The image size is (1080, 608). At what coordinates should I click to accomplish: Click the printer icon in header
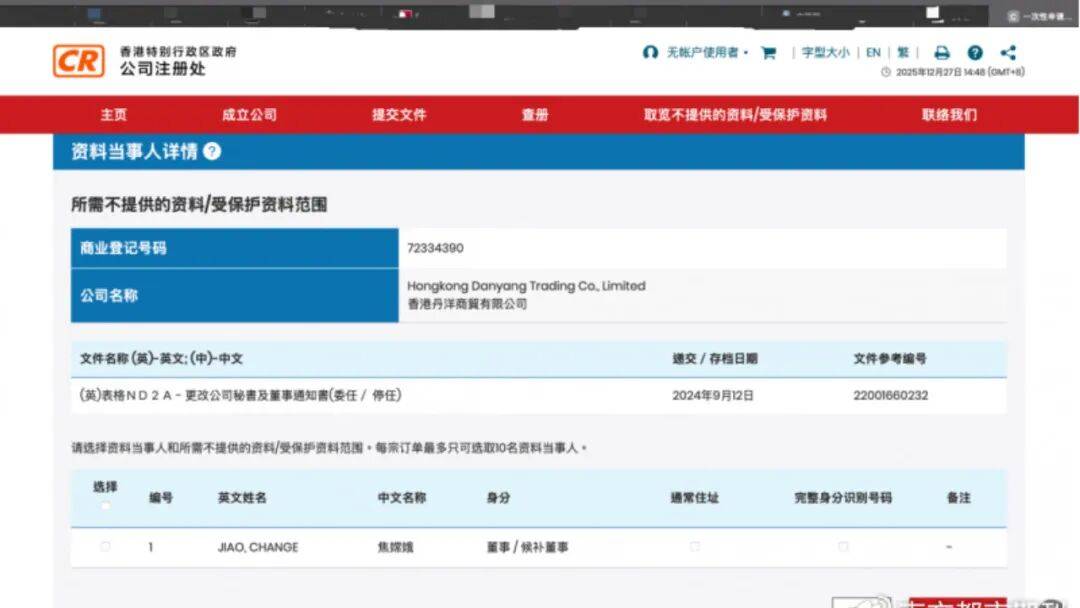(x=941, y=53)
